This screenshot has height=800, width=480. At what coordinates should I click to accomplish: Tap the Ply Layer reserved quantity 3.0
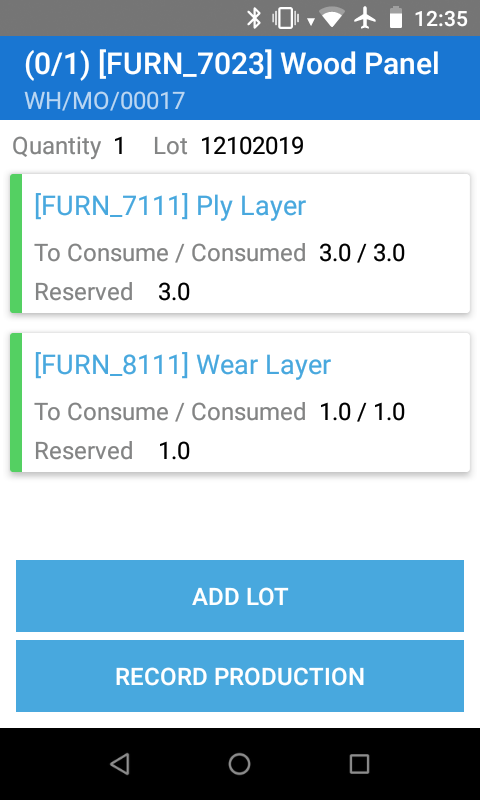pos(174,292)
